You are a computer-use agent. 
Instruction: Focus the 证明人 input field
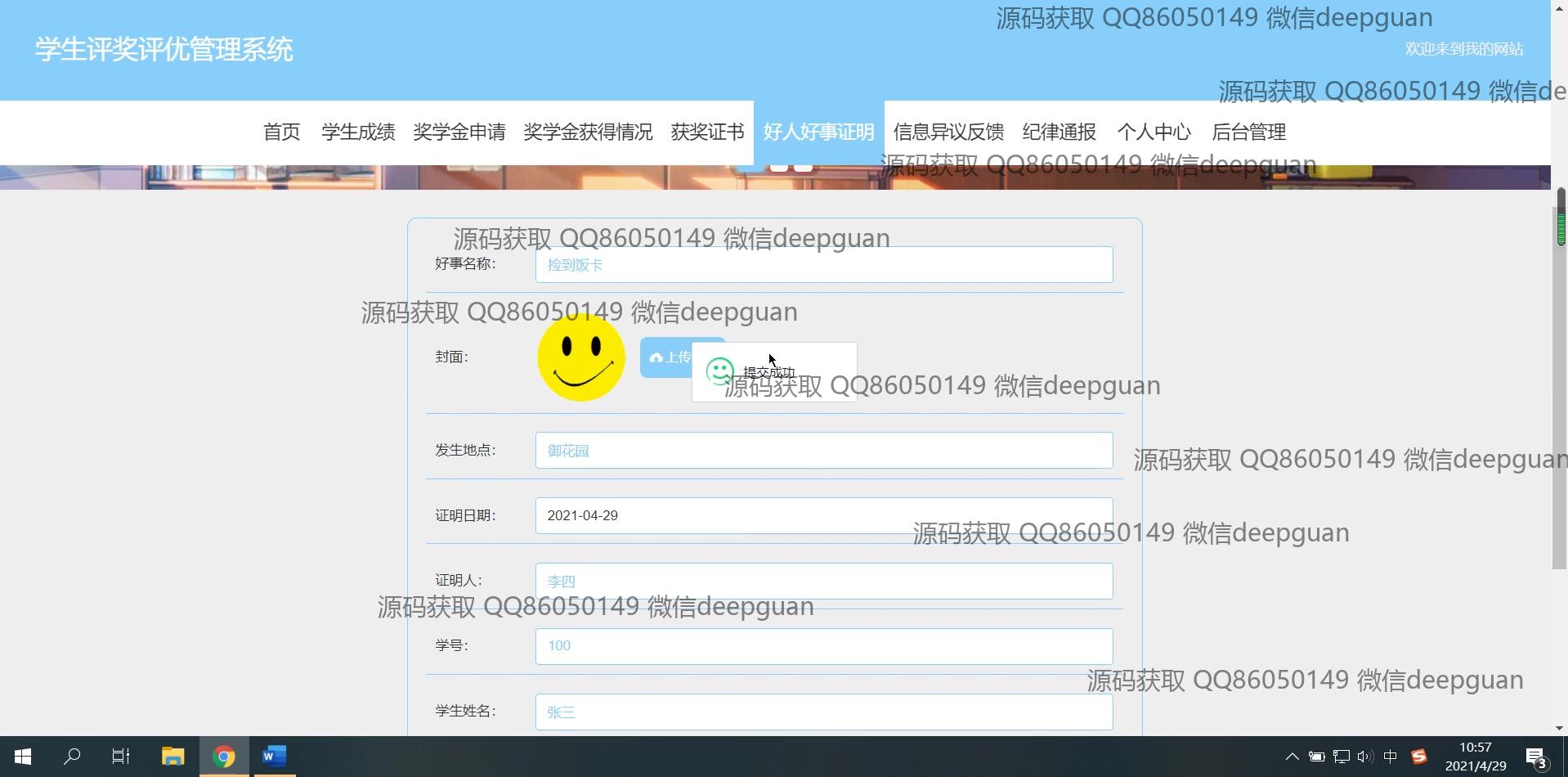[824, 582]
